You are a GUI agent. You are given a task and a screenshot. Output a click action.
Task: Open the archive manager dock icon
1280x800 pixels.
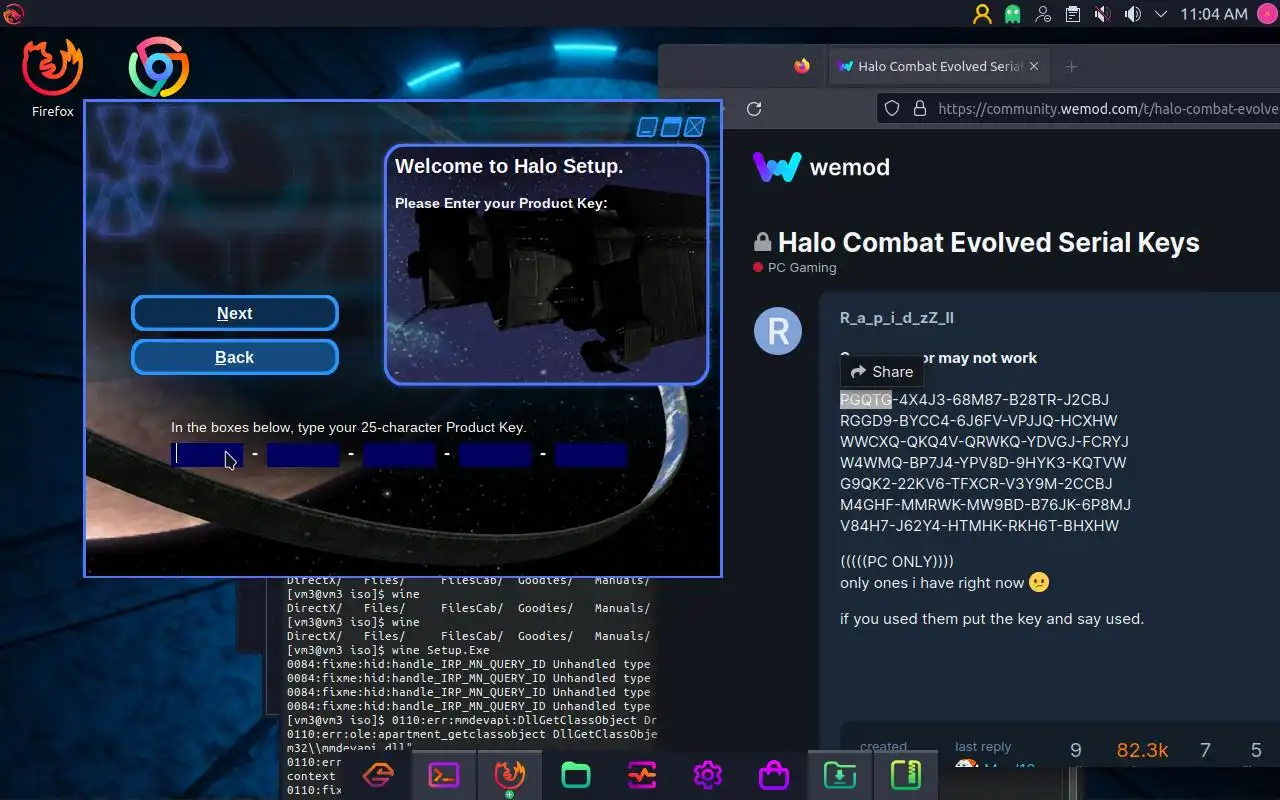tap(905, 775)
